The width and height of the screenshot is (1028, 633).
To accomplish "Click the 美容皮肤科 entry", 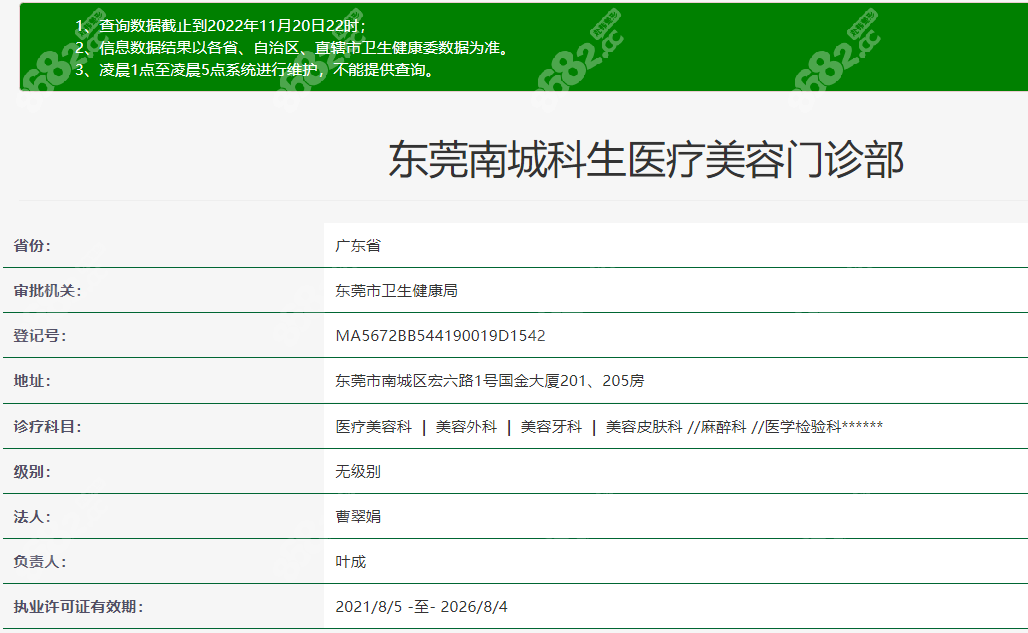I will pyautogui.click(x=644, y=427).
